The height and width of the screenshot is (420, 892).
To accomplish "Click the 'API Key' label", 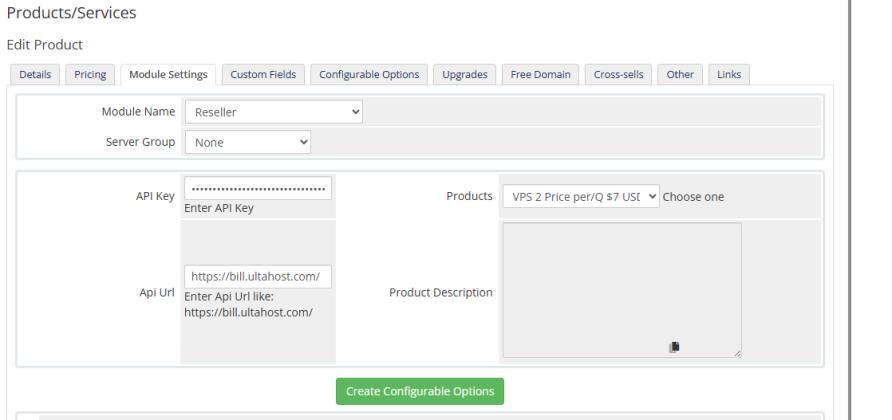I will tap(155, 196).
